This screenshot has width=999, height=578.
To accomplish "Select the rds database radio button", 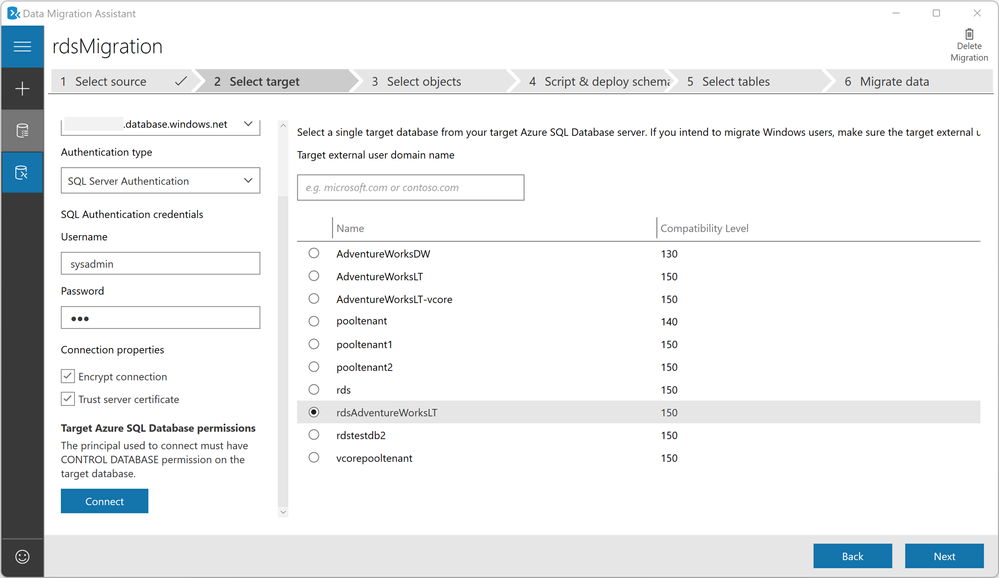I will (x=313, y=389).
